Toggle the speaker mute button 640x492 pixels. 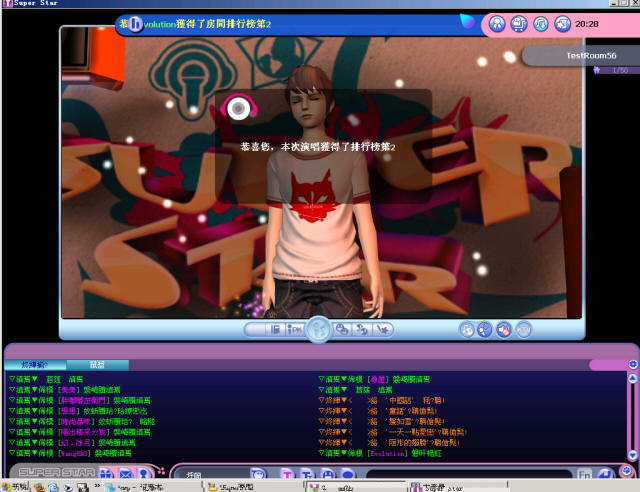point(504,330)
